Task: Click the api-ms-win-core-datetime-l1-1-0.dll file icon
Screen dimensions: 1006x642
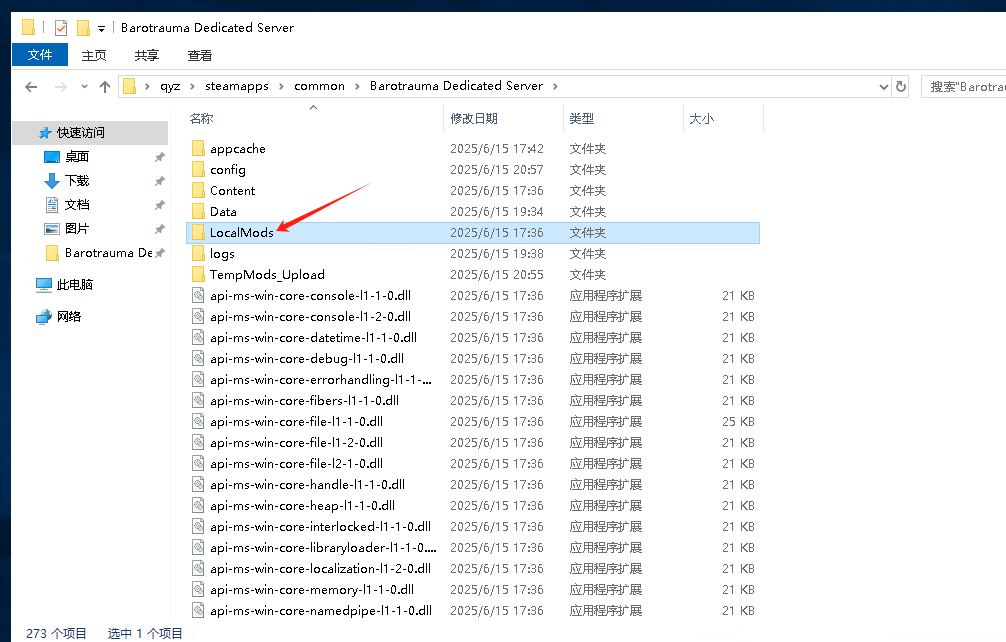Action: (198, 338)
